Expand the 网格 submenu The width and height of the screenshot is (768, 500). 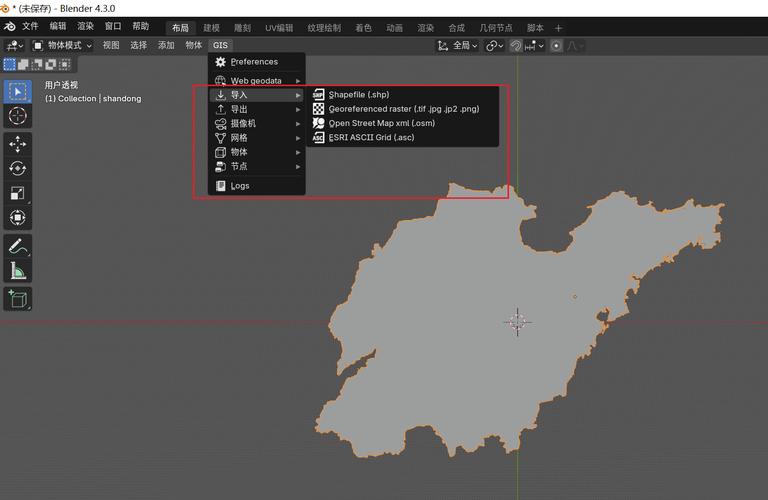pyautogui.click(x=257, y=138)
